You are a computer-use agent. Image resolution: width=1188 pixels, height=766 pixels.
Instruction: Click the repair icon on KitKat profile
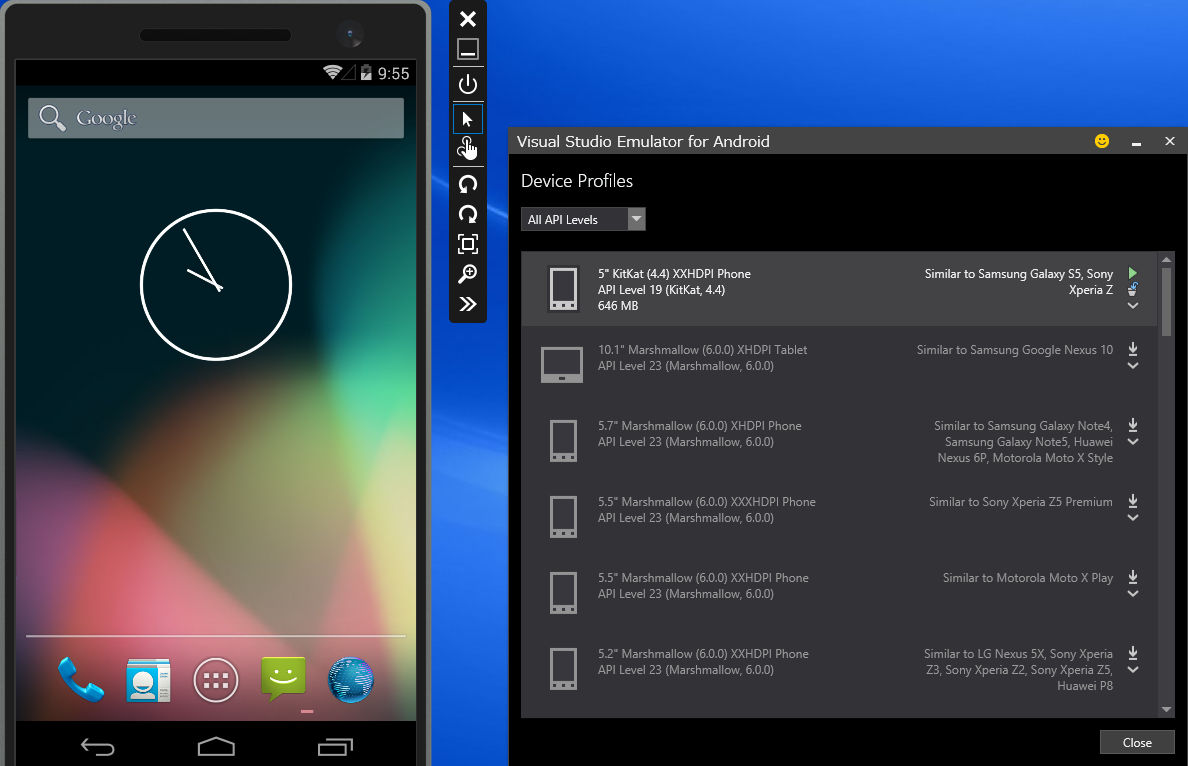click(1132, 289)
